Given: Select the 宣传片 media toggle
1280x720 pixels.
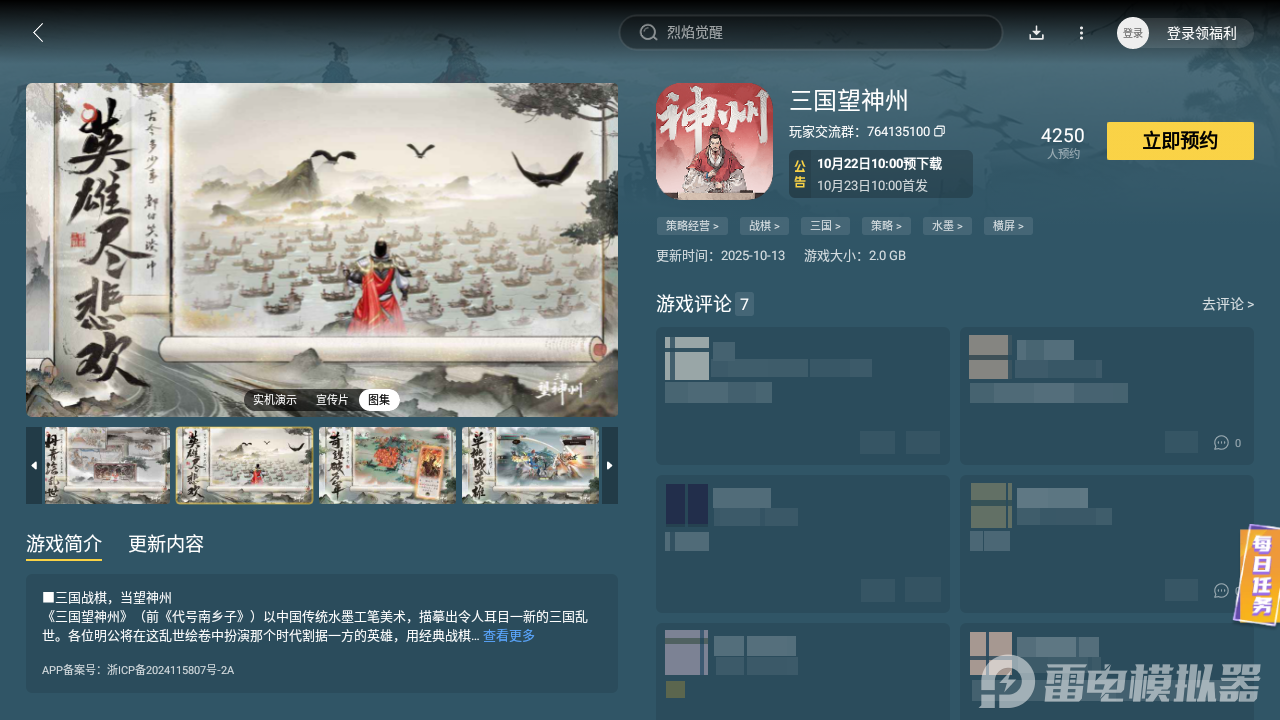Looking at the screenshot, I should pos(332,399).
